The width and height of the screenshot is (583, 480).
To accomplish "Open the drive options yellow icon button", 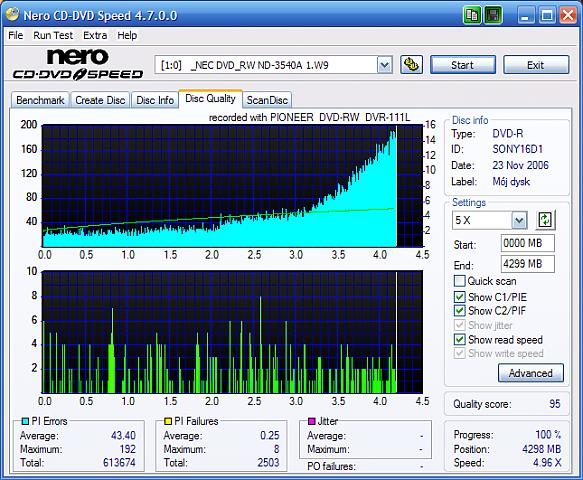I will coord(411,65).
